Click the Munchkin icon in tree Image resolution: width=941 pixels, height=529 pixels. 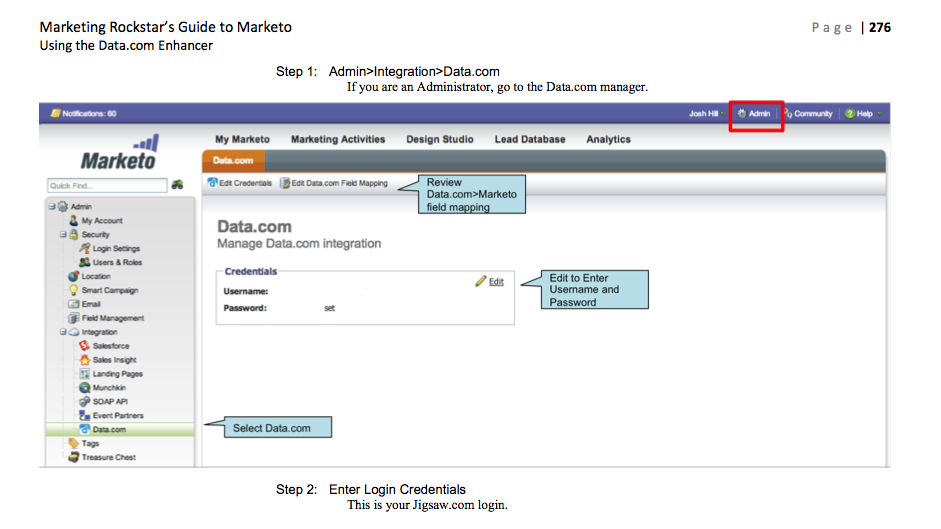pyautogui.click(x=85, y=387)
